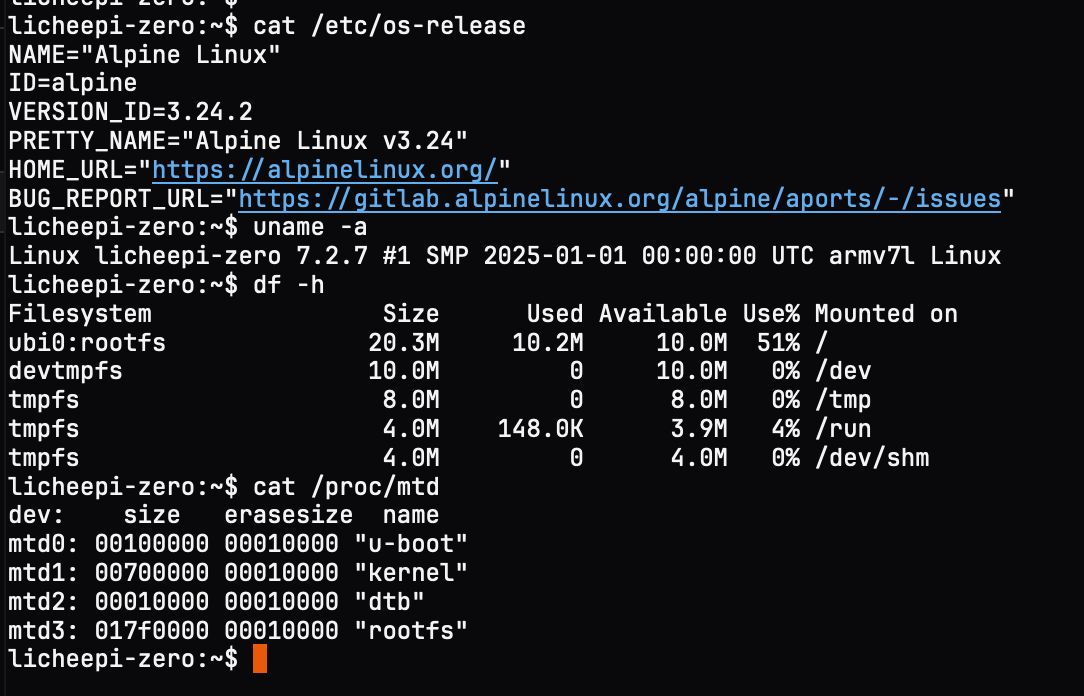Click the "dtb" partition name
This screenshot has width=1084, height=696.
(x=389, y=602)
